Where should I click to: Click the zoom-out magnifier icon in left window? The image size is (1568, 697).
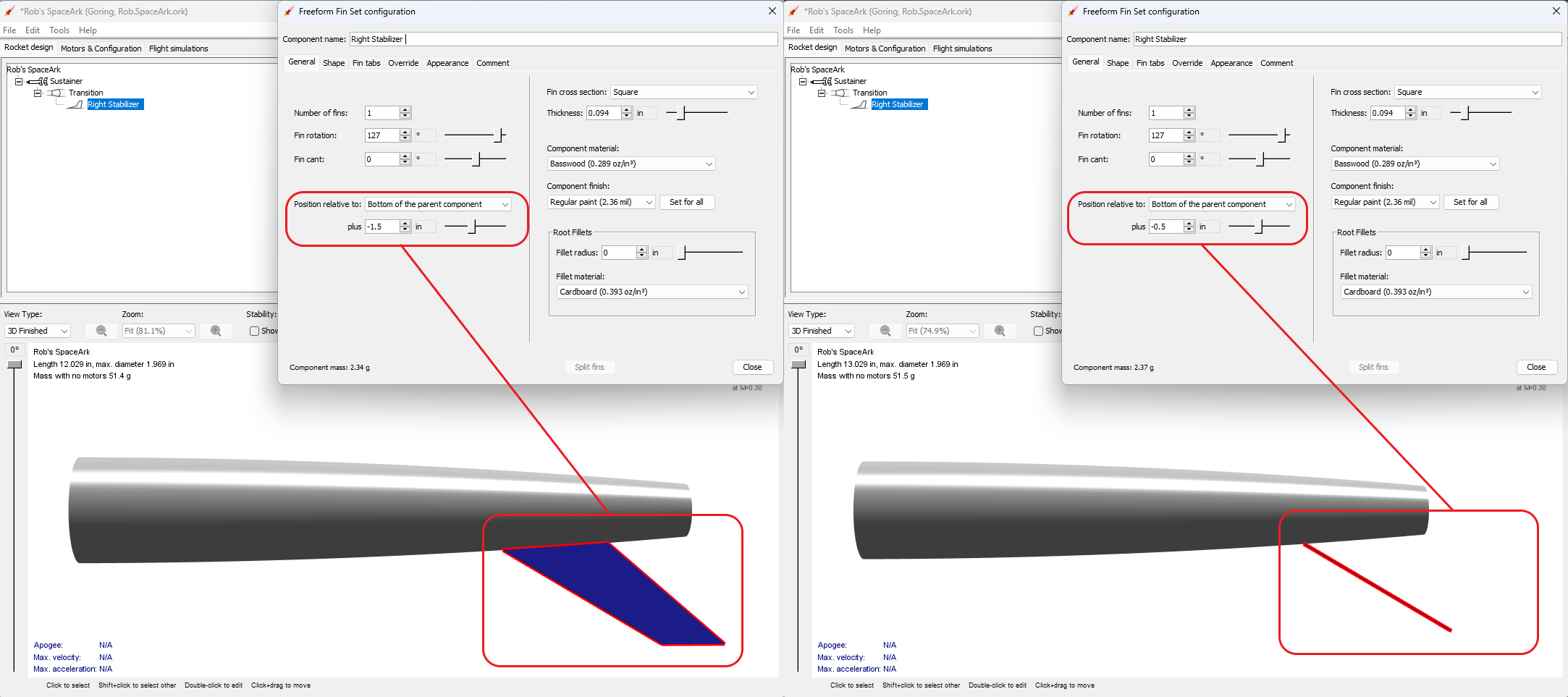pos(101,331)
